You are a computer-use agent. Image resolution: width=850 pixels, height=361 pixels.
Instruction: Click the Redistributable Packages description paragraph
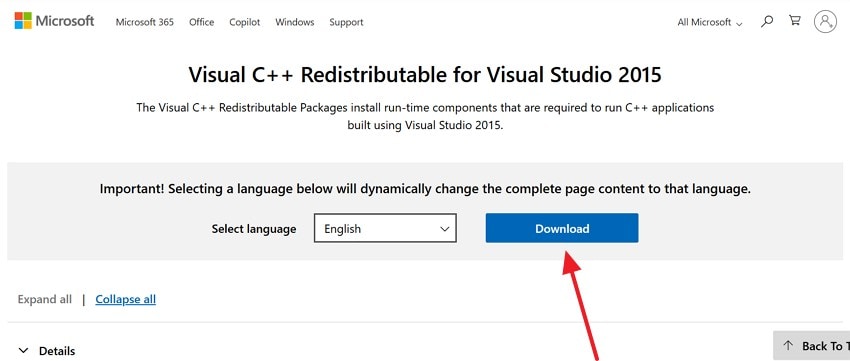[x=425, y=117]
